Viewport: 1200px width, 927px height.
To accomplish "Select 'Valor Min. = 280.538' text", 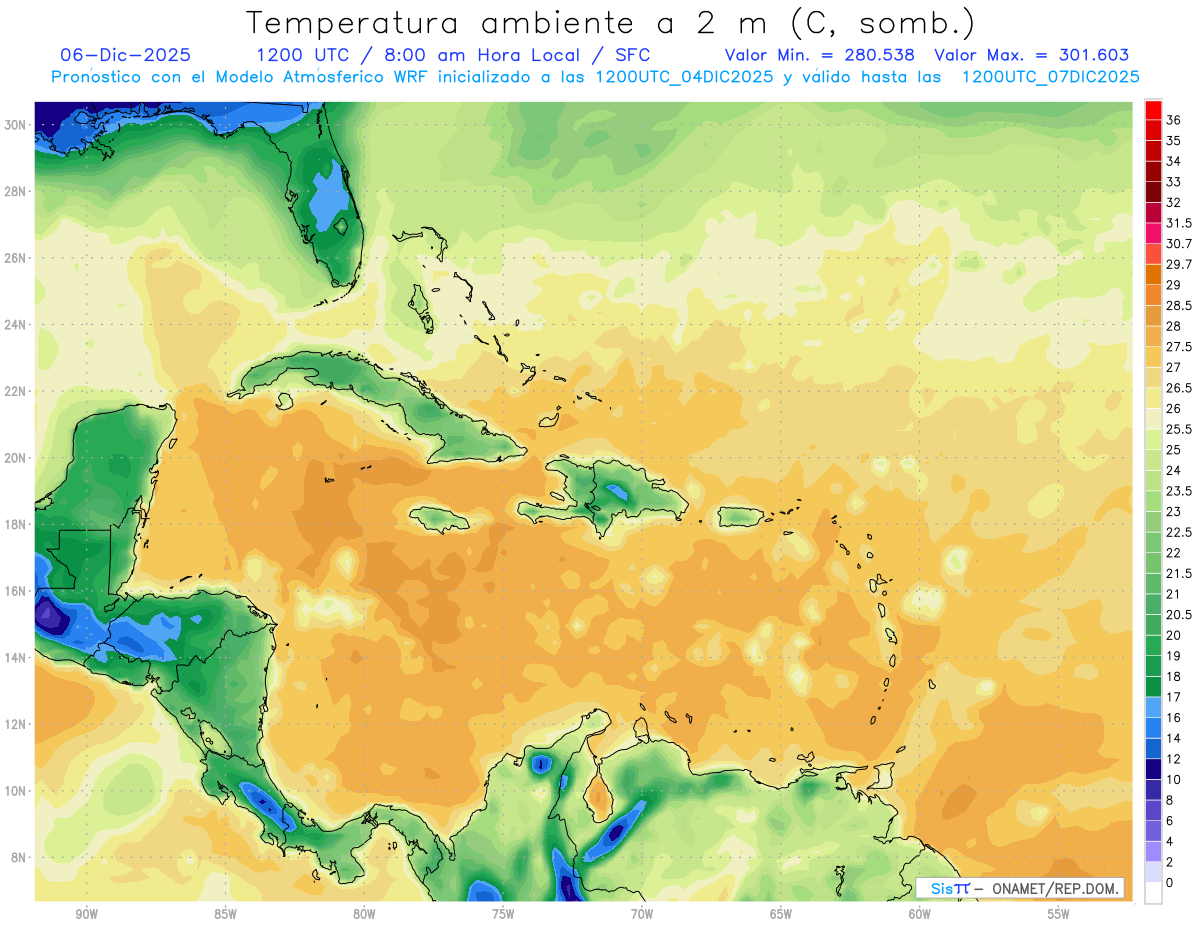I will pos(820,55).
